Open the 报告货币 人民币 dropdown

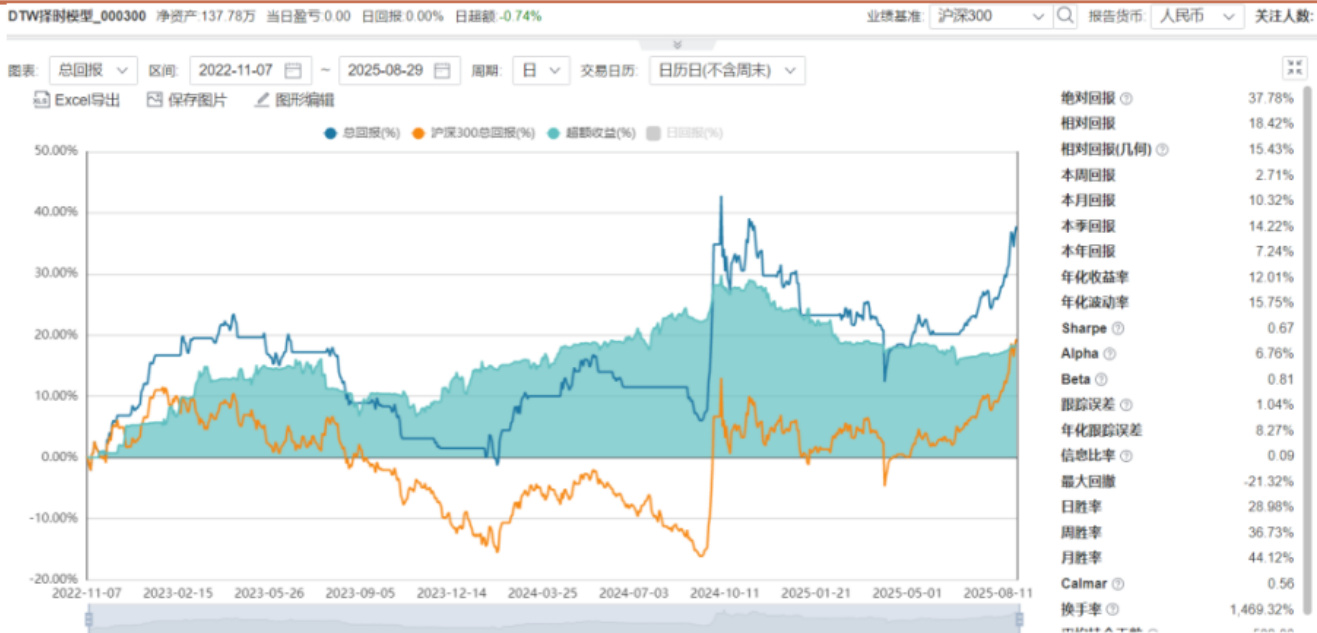pyautogui.click(x=1197, y=16)
